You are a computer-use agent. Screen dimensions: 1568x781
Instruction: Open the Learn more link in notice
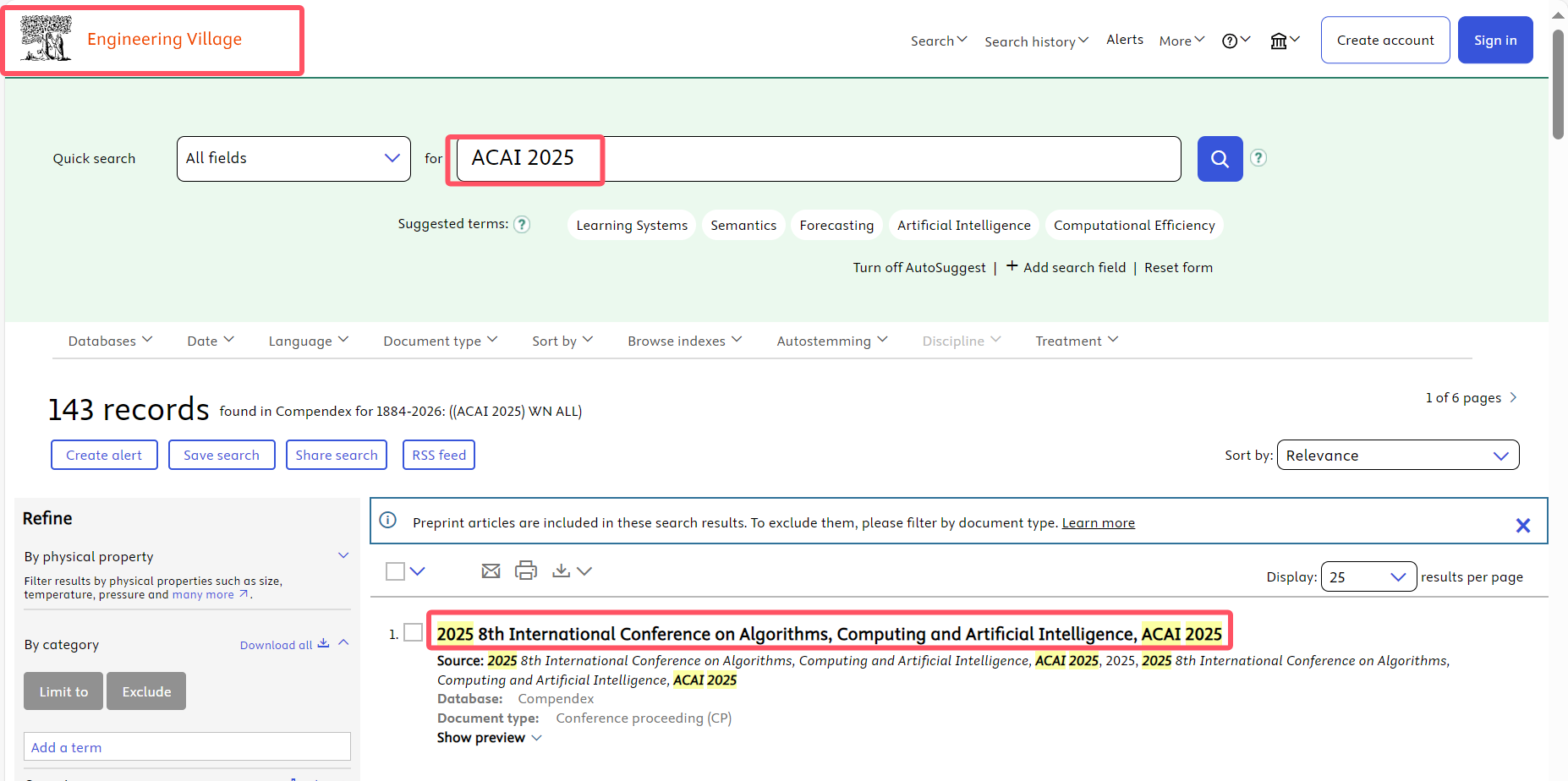[1099, 522]
